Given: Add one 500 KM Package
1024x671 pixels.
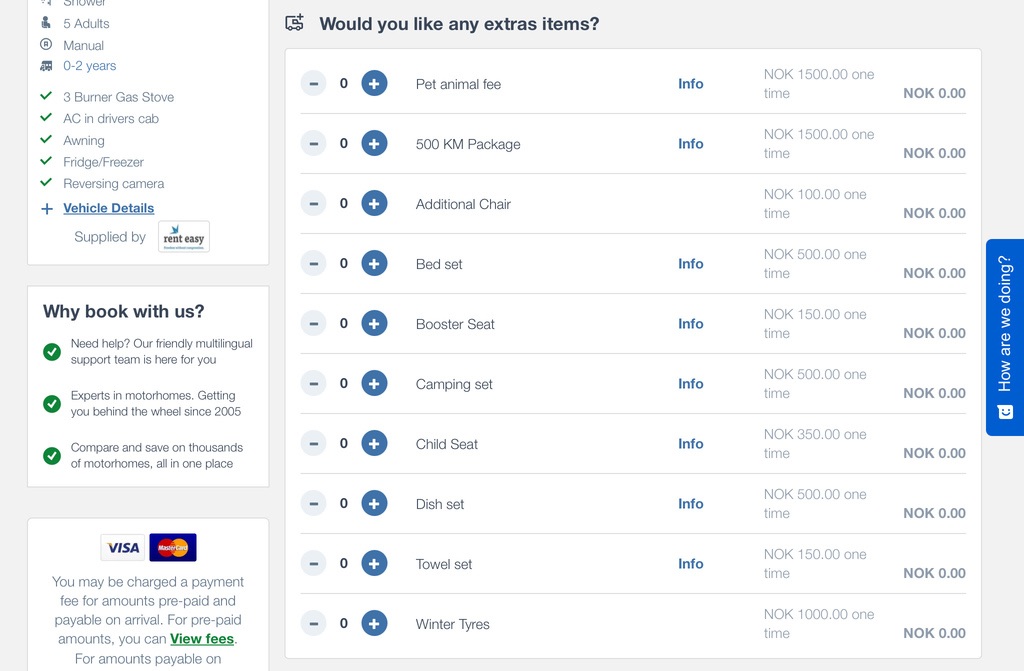Looking at the screenshot, I should coord(374,144).
